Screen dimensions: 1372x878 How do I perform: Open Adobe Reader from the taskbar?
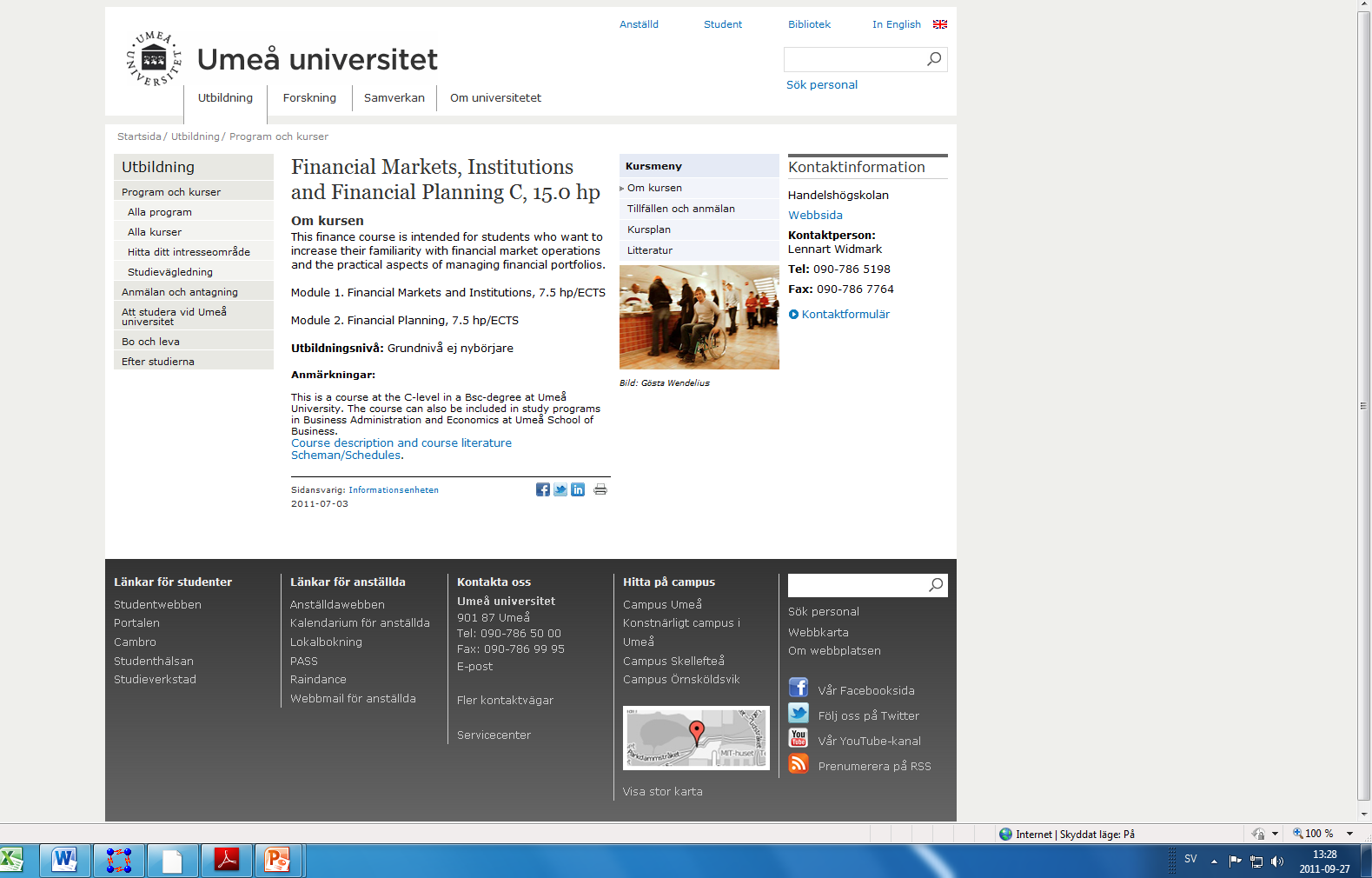coord(227,860)
